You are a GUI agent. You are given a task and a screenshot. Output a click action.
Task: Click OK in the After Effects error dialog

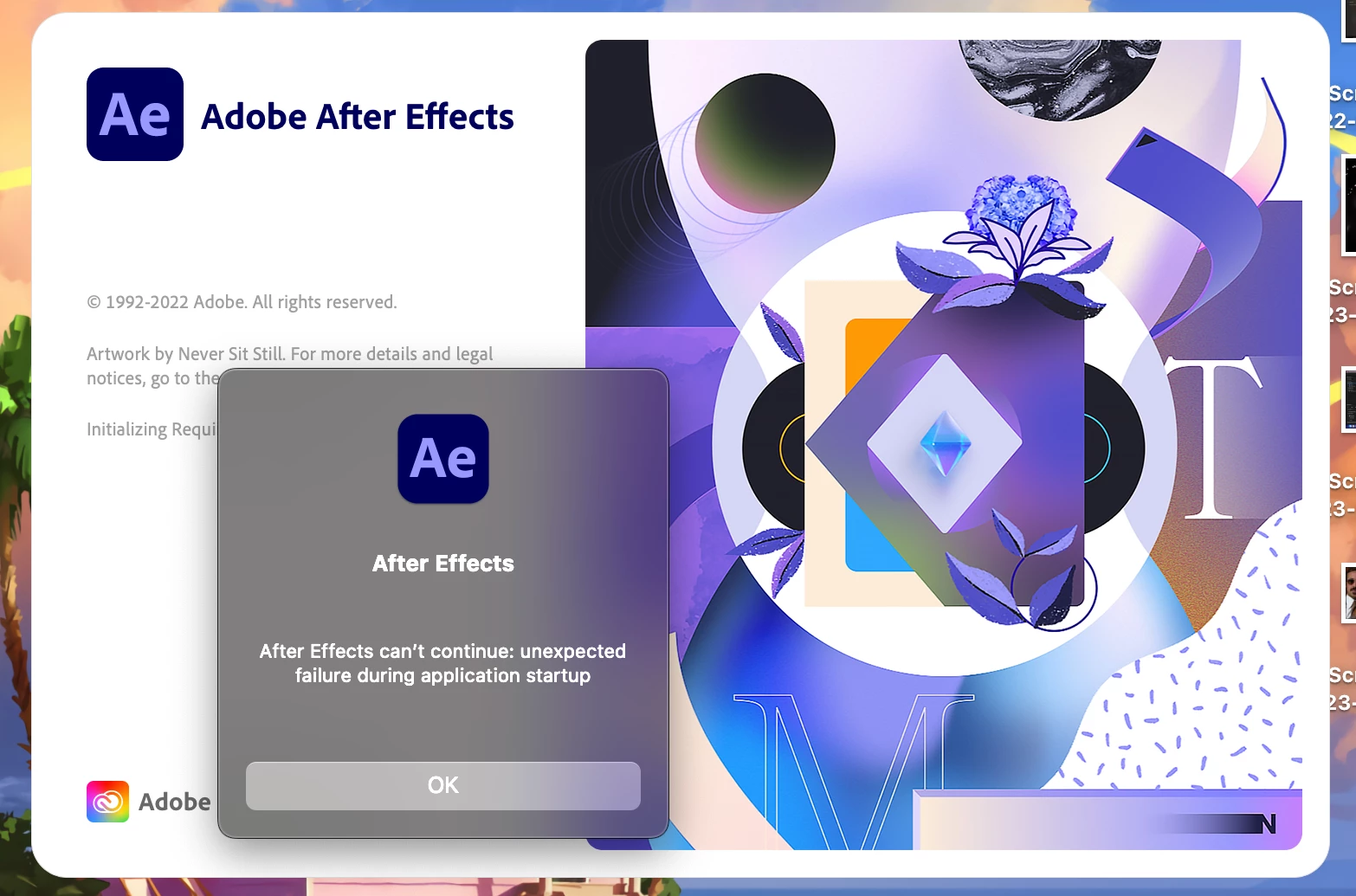pyautogui.click(x=442, y=785)
